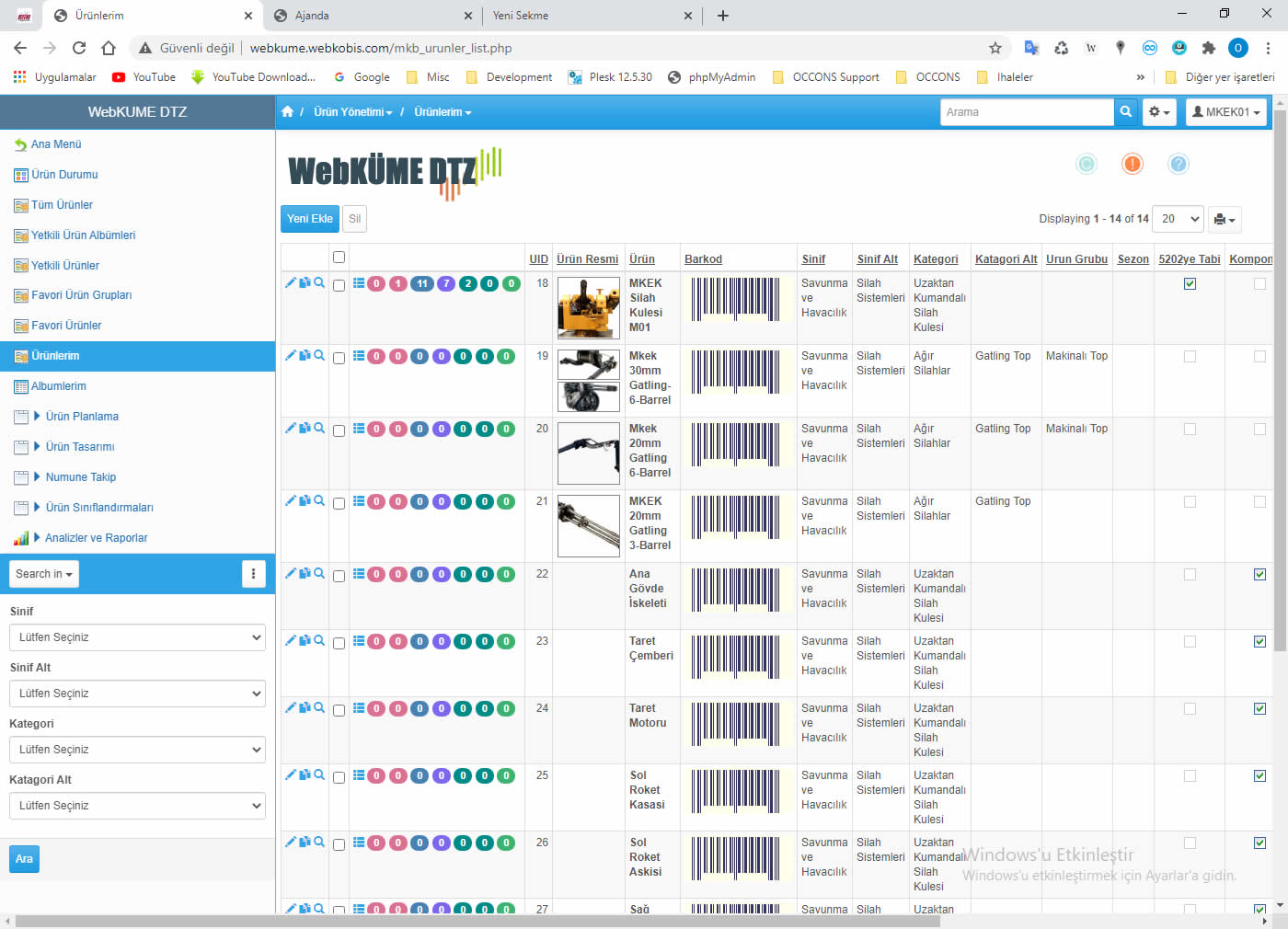Viewport: 1288px width, 929px height.
Task: Click the blue question mark help icon
Action: coord(1179,164)
